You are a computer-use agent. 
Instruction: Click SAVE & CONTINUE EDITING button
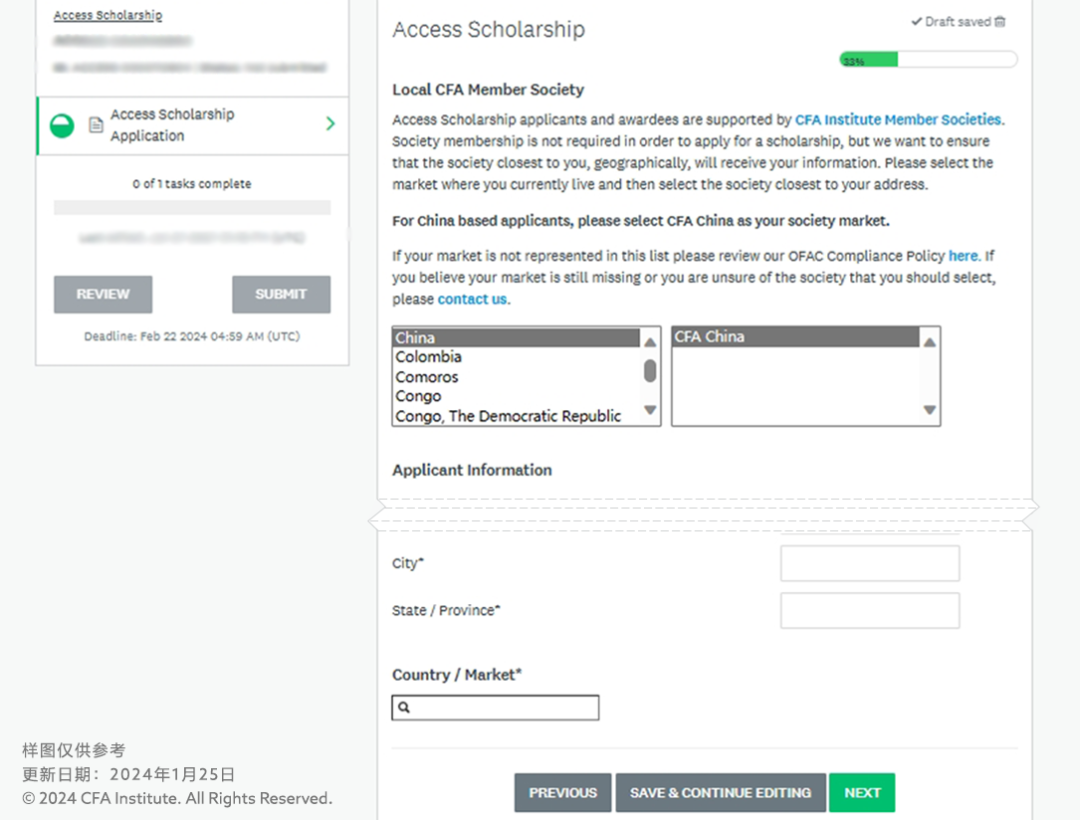[720, 792]
